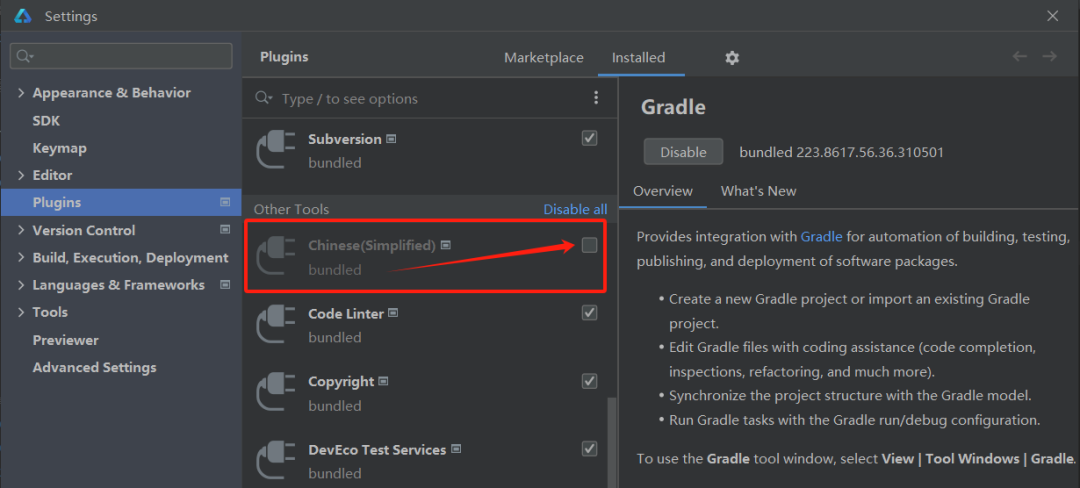Expand the Version Control node
1080x488 pixels.
[21, 231]
